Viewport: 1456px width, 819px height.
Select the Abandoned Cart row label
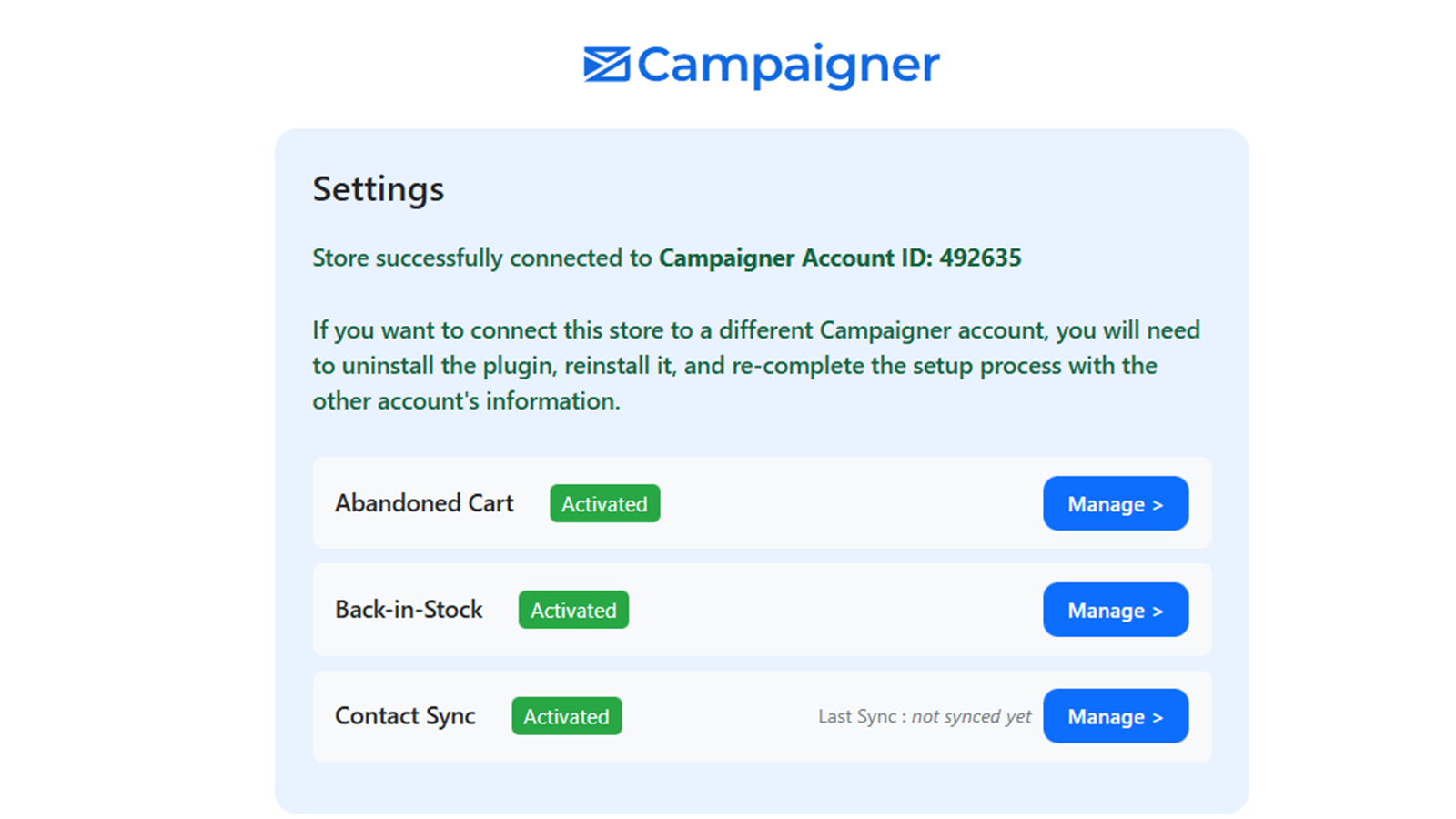click(424, 503)
